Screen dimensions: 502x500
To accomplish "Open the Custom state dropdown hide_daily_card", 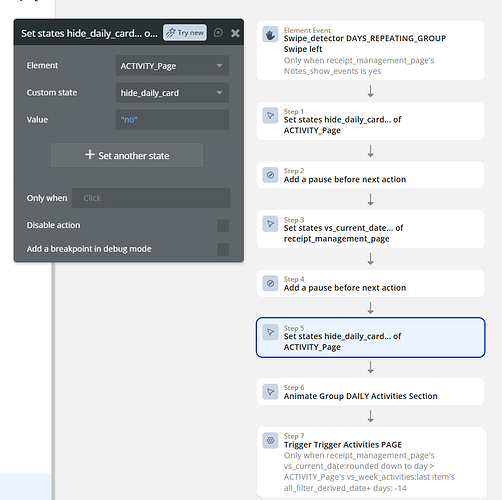I will [x=172, y=93].
